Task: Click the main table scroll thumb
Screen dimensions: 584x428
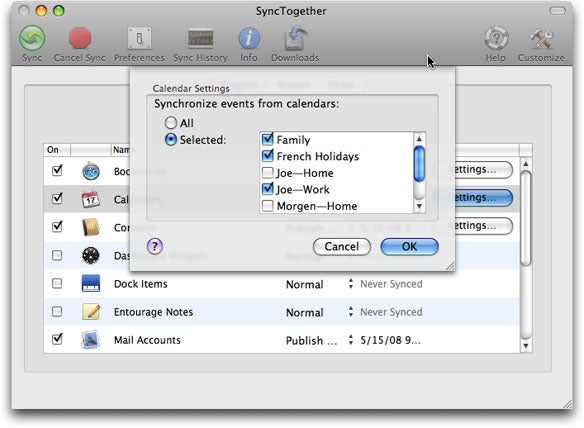Action: click(526, 218)
